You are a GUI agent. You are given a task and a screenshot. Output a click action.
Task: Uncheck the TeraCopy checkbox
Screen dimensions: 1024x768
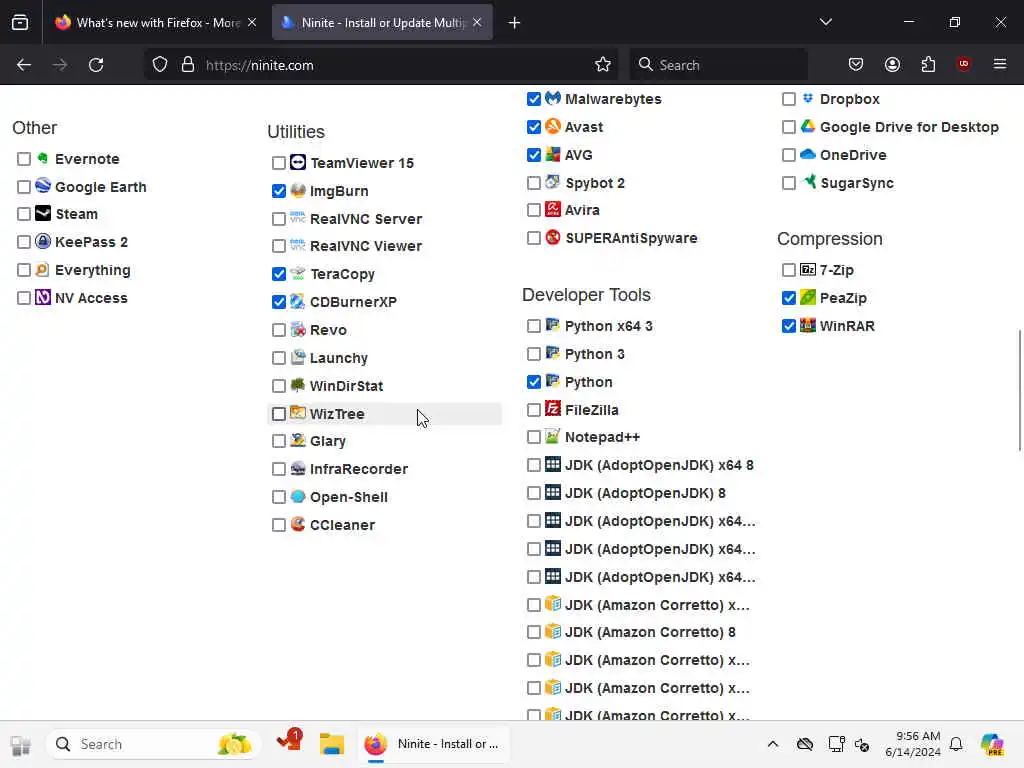click(279, 274)
